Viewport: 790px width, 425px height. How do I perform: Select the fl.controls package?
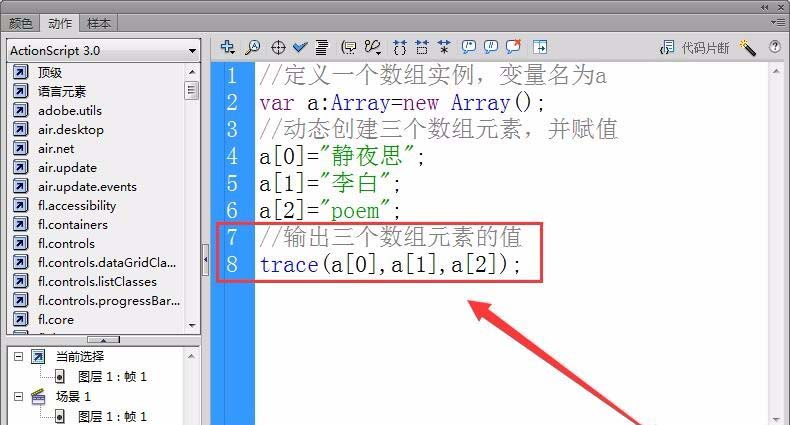pos(66,244)
